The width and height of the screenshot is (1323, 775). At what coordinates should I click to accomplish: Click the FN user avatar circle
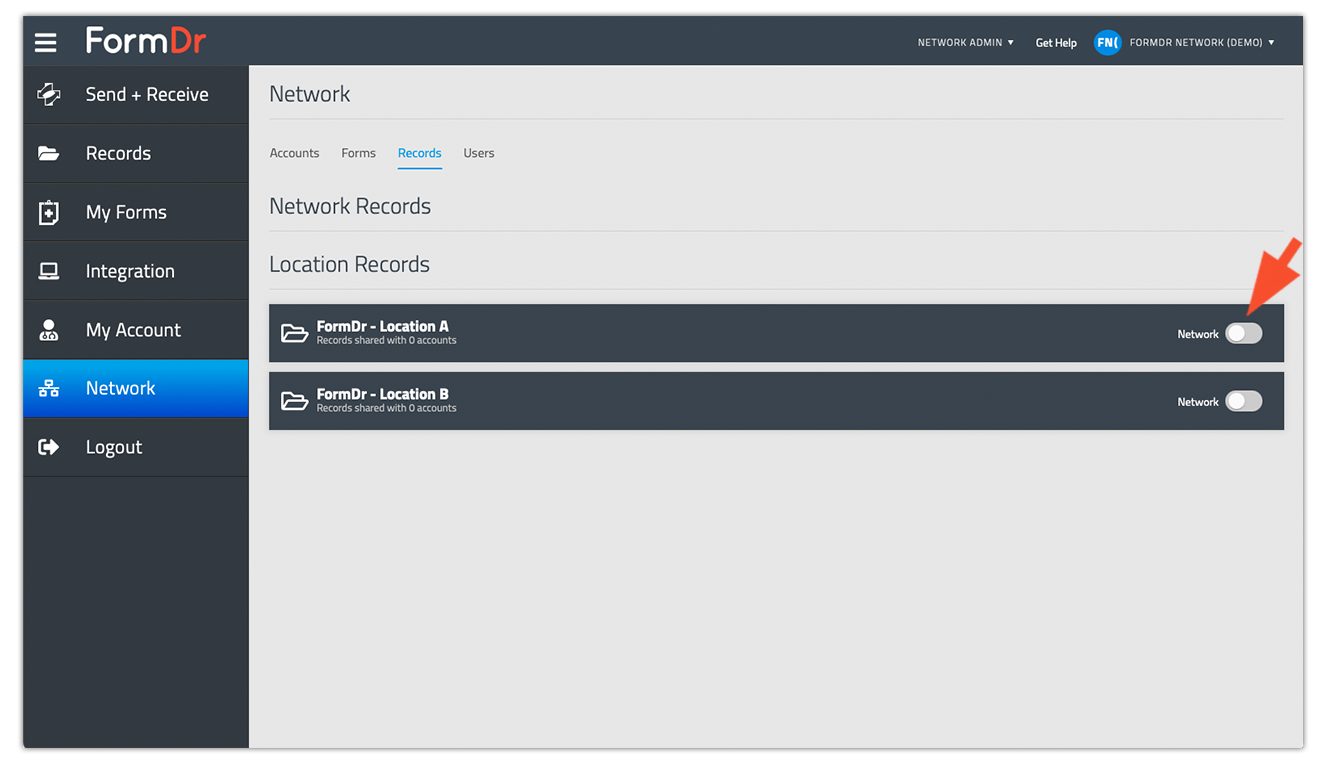click(x=1107, y=43)
